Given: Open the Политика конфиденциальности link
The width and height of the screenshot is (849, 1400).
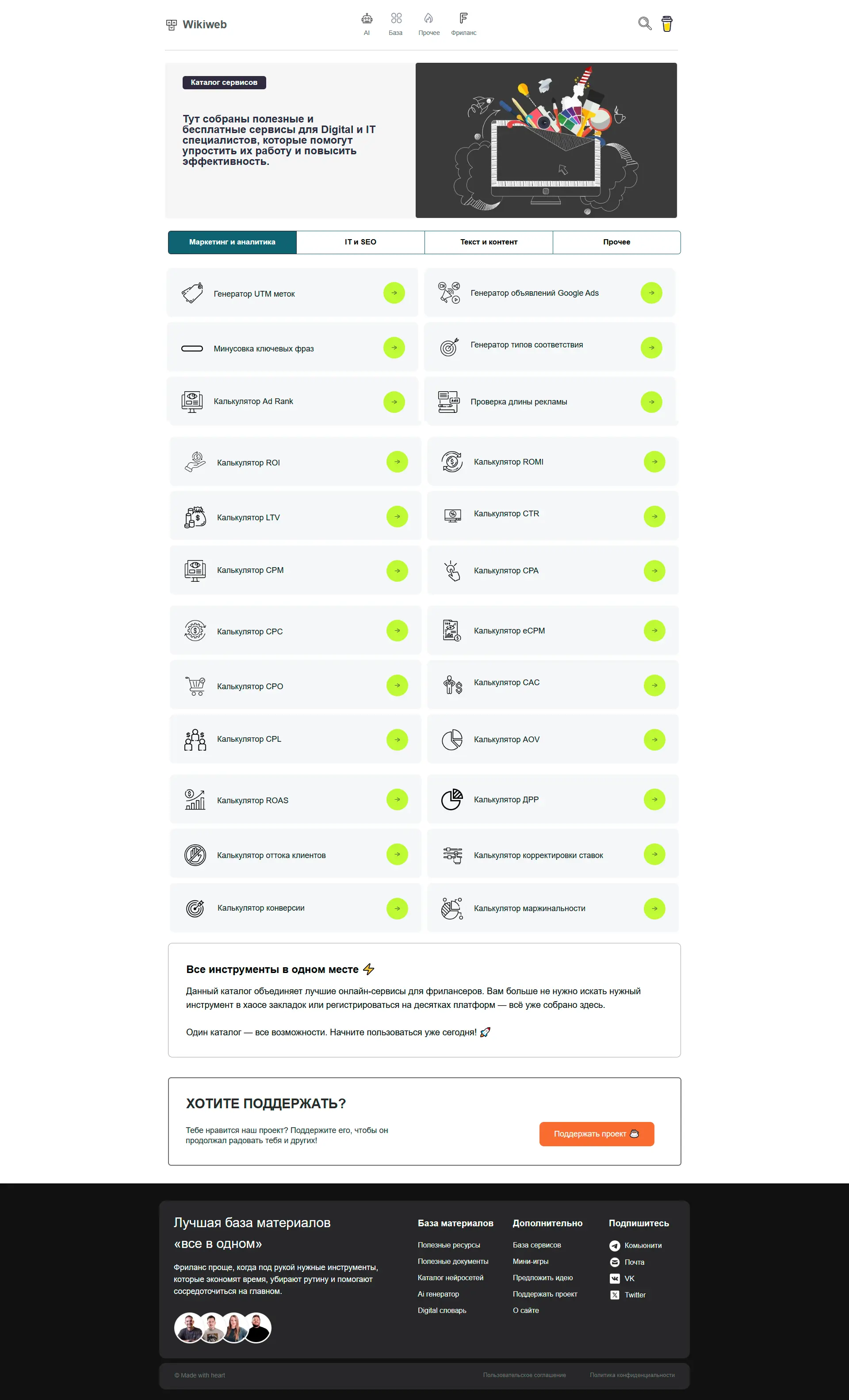Looking at the screenshot, I should pos(634,1375).
